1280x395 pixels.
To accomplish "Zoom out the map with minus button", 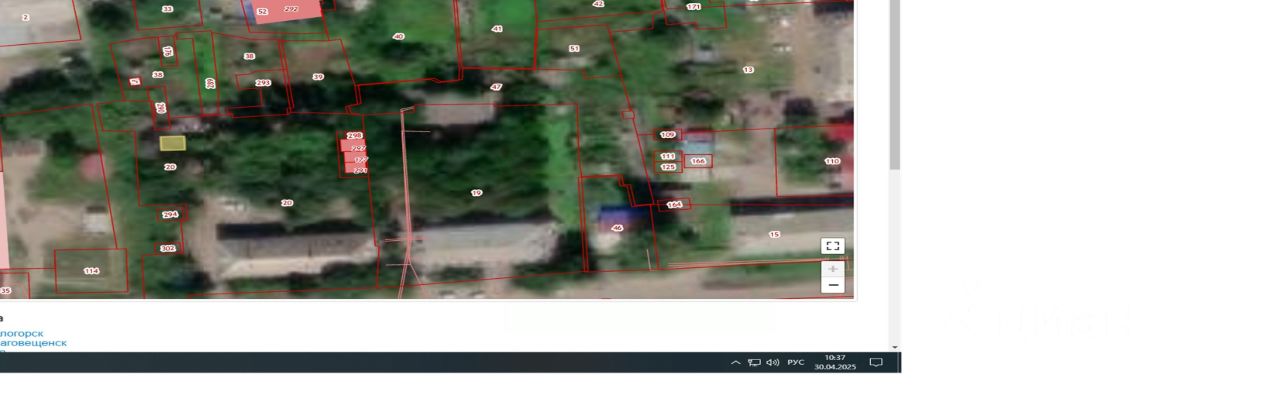I will click(832, 285).
